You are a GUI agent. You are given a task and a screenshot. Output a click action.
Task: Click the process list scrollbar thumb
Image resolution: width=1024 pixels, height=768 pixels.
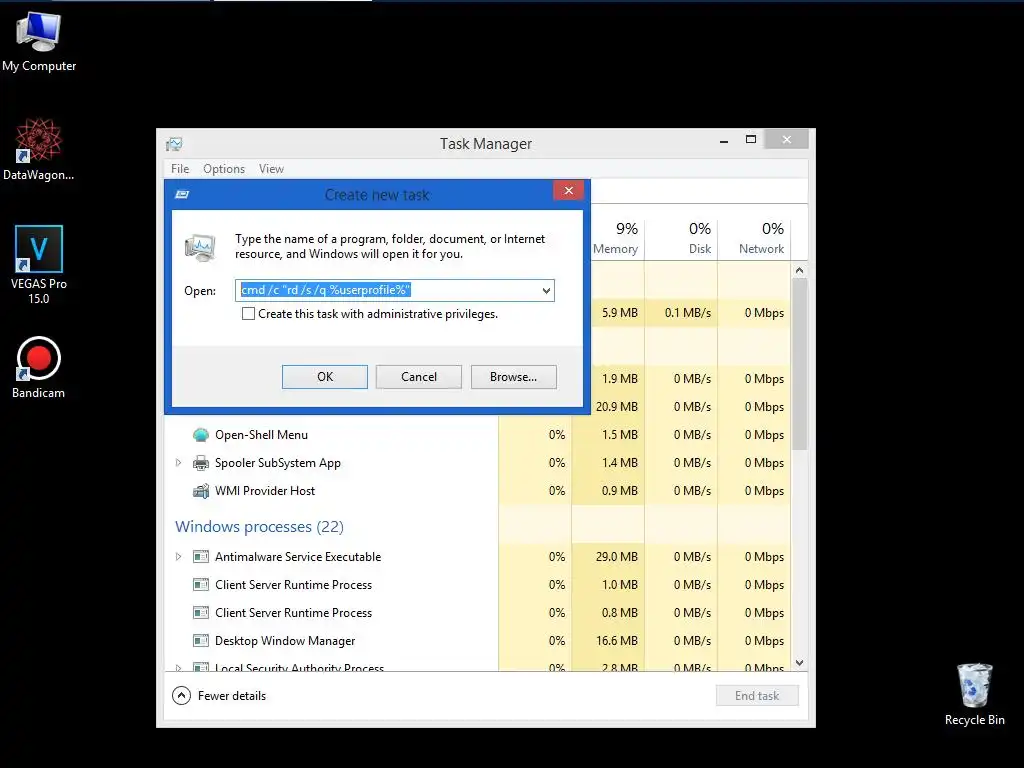[799, 364]
